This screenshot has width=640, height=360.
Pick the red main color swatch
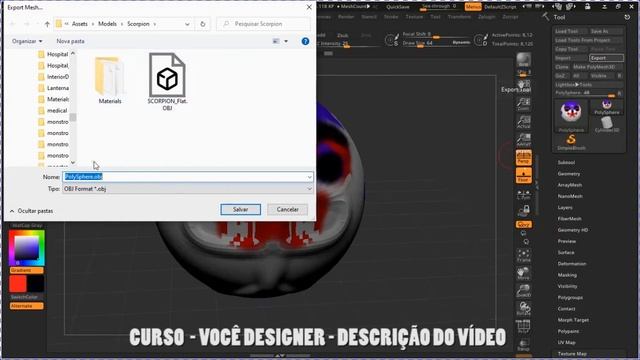pyautogui.click(x=18, y=284)
